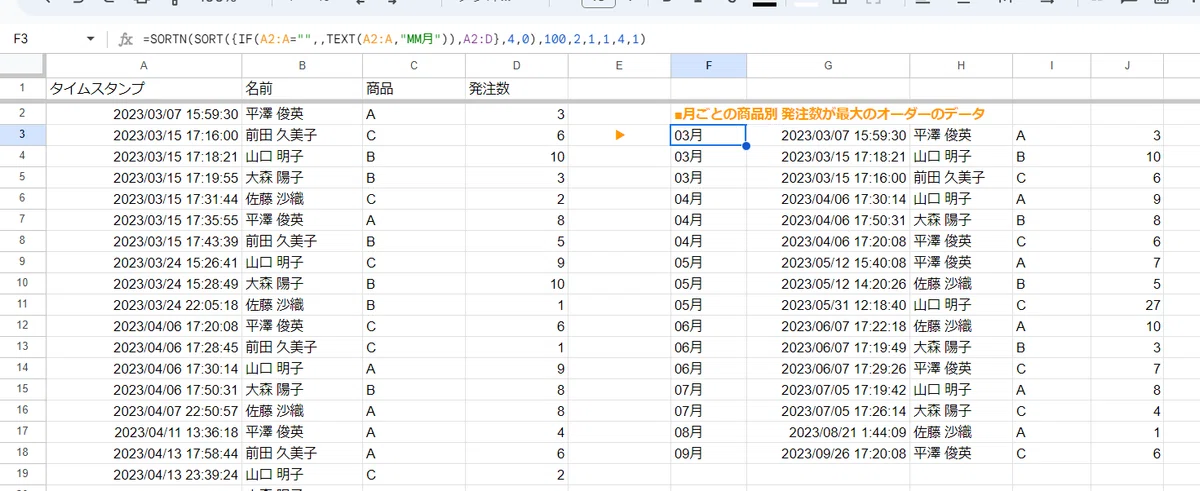Click the 名前 header cell
The image size is (1200, 491).
[303, 89]
